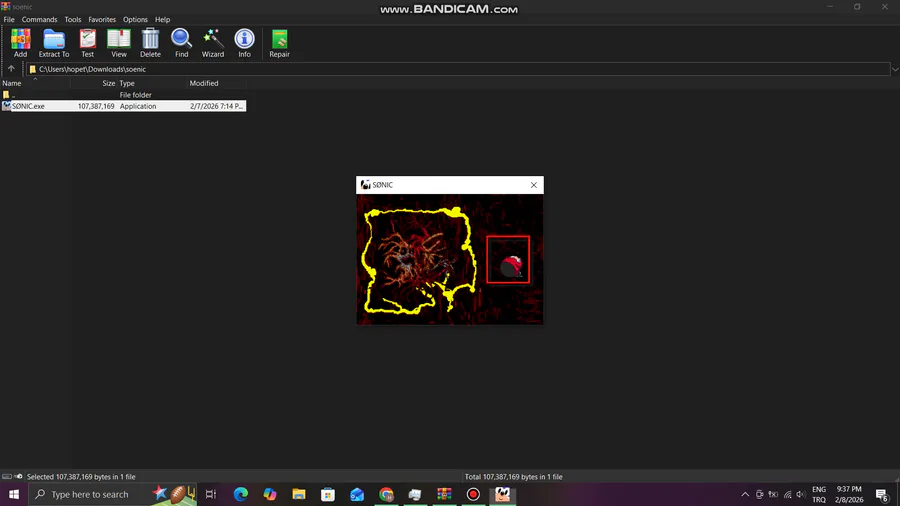The image size is (900, 506).
Task: Switch to Google Chrome in taskbar
Action: coord(386,494)
